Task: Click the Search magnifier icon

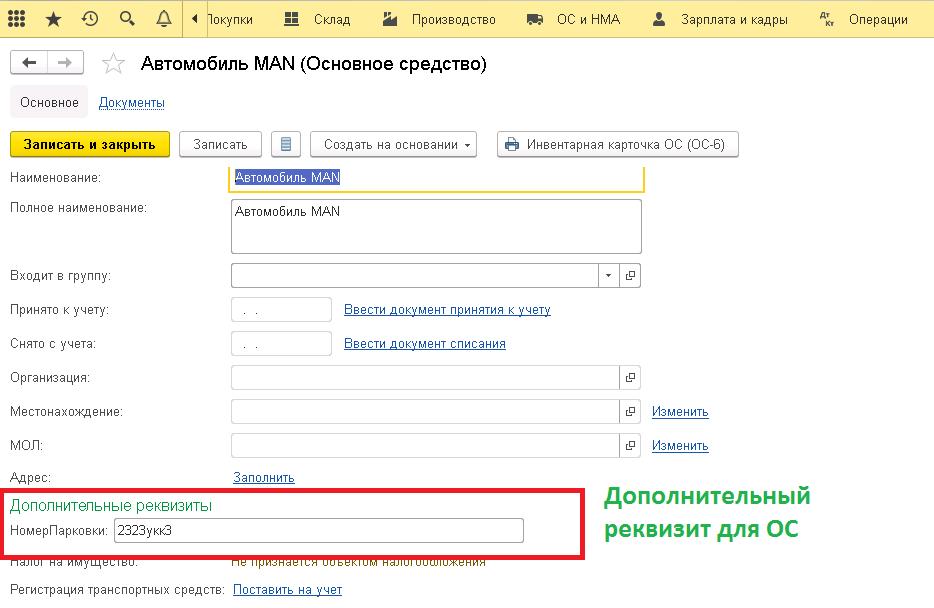Action: (x=126, y=19)
